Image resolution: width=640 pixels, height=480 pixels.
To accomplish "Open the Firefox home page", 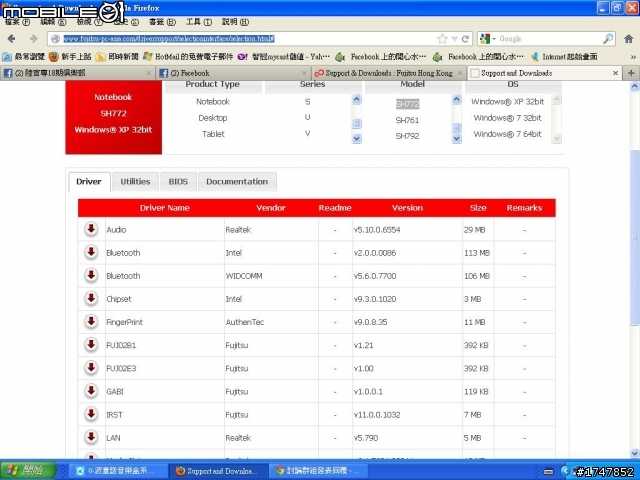I will coord(629,39).
